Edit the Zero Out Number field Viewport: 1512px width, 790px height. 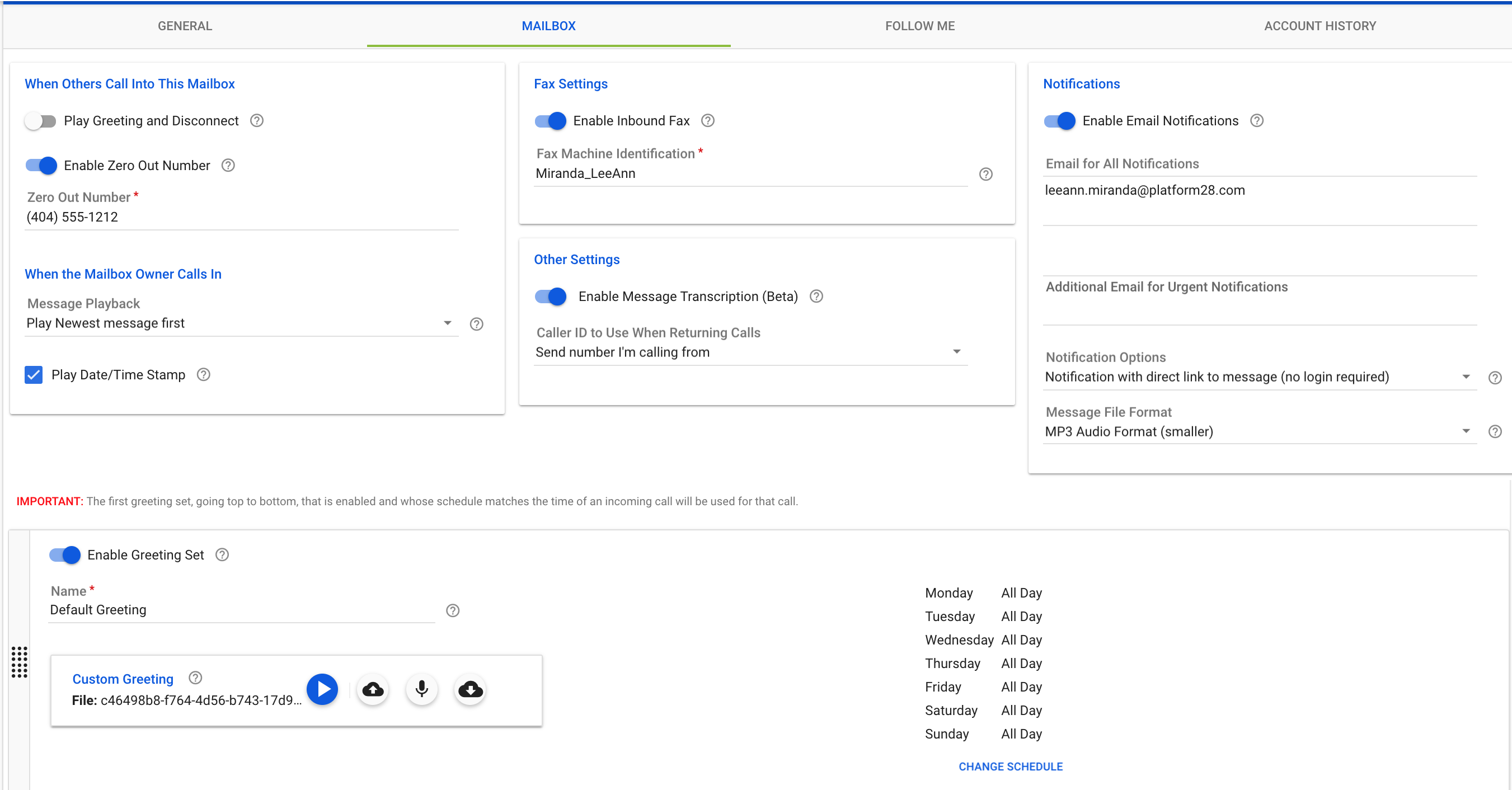241,217
